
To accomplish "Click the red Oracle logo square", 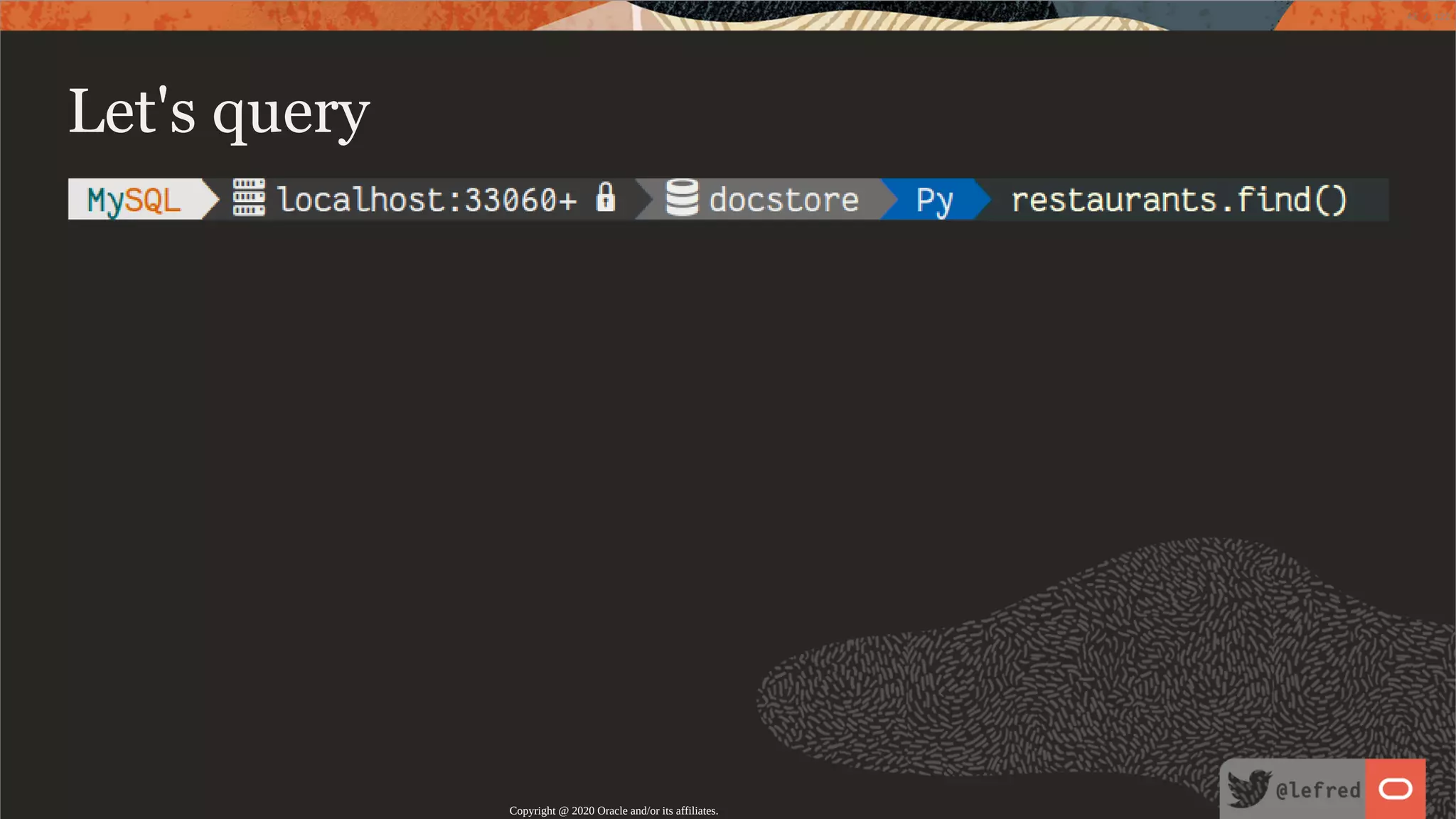I will (x=1395, y=788).
